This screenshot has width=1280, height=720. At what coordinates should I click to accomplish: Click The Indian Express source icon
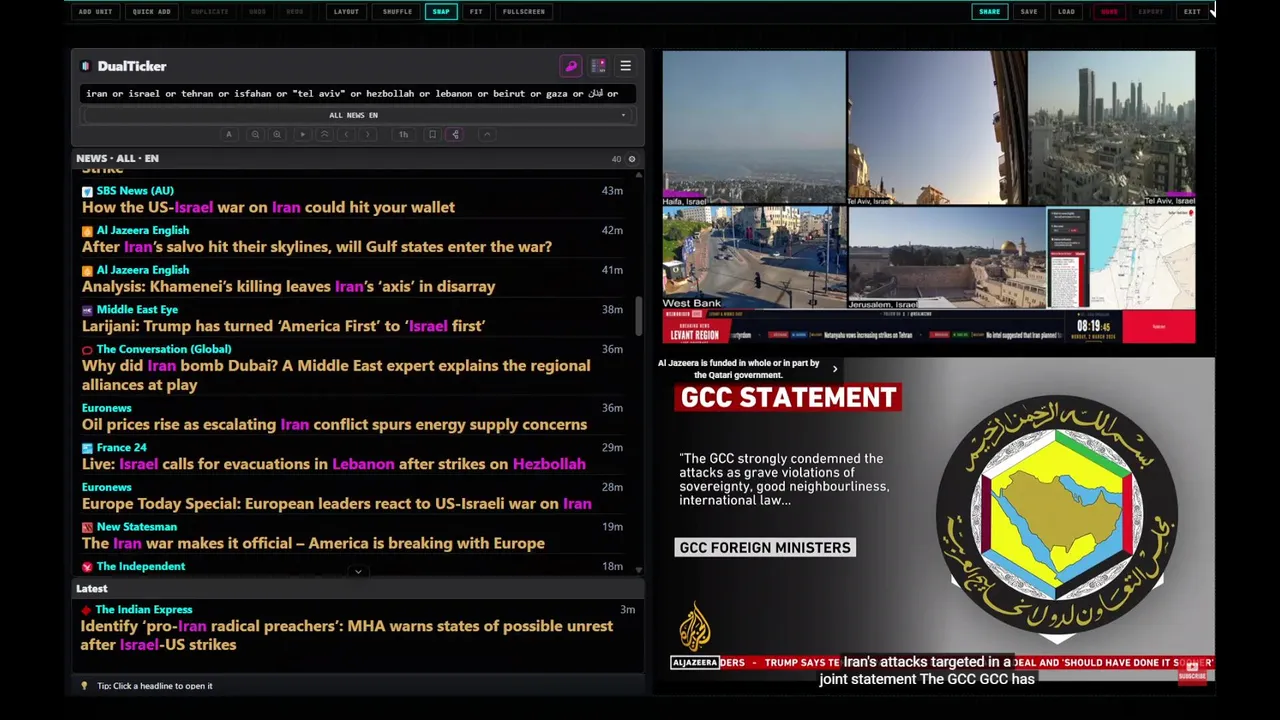click(x=86, y=610)
